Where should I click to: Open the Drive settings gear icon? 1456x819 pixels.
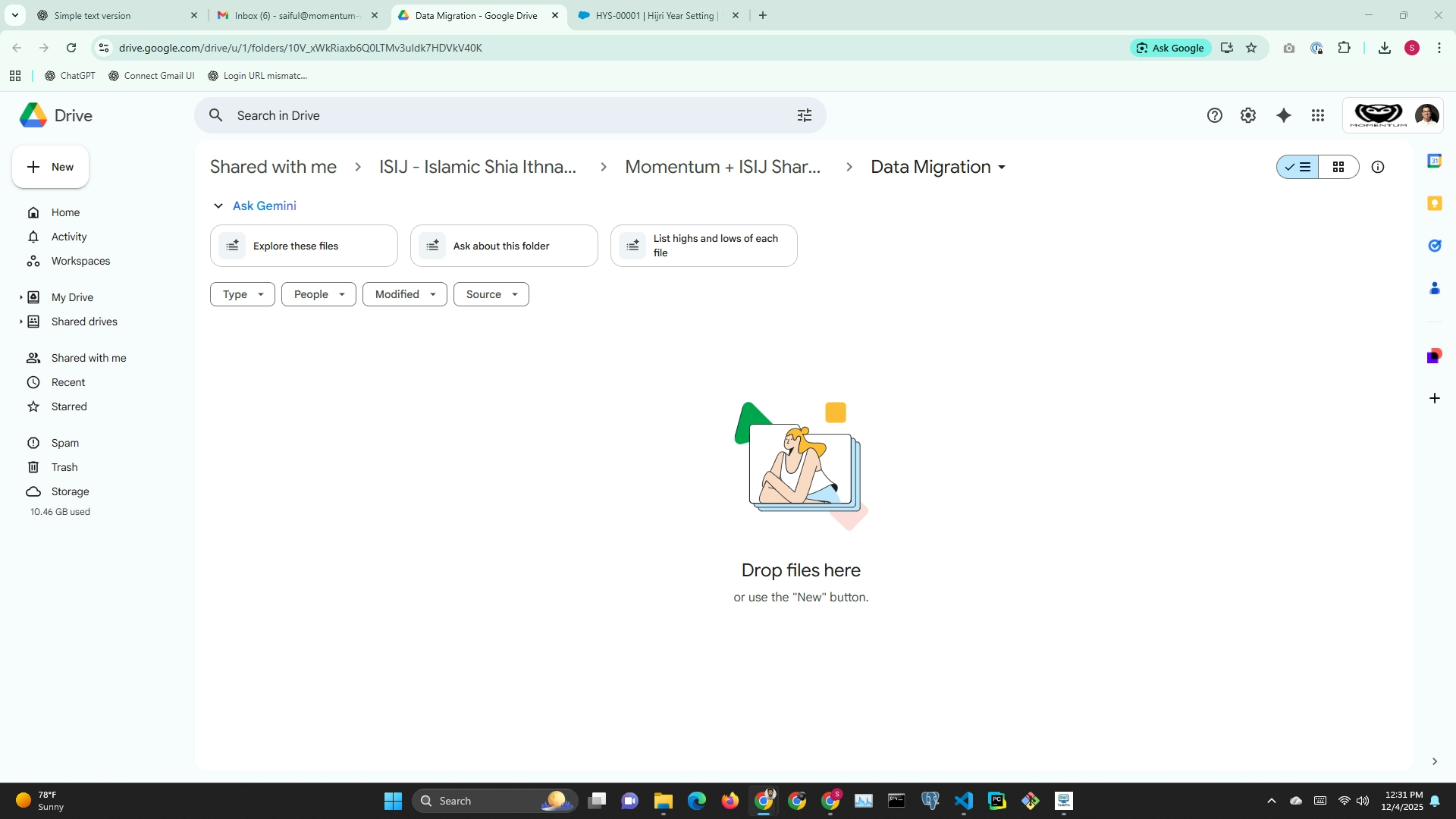point(1248,115)
